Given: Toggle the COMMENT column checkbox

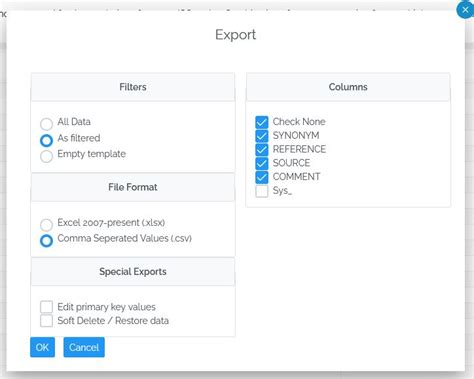Looking at the screenshot, I should pos(262,177).
